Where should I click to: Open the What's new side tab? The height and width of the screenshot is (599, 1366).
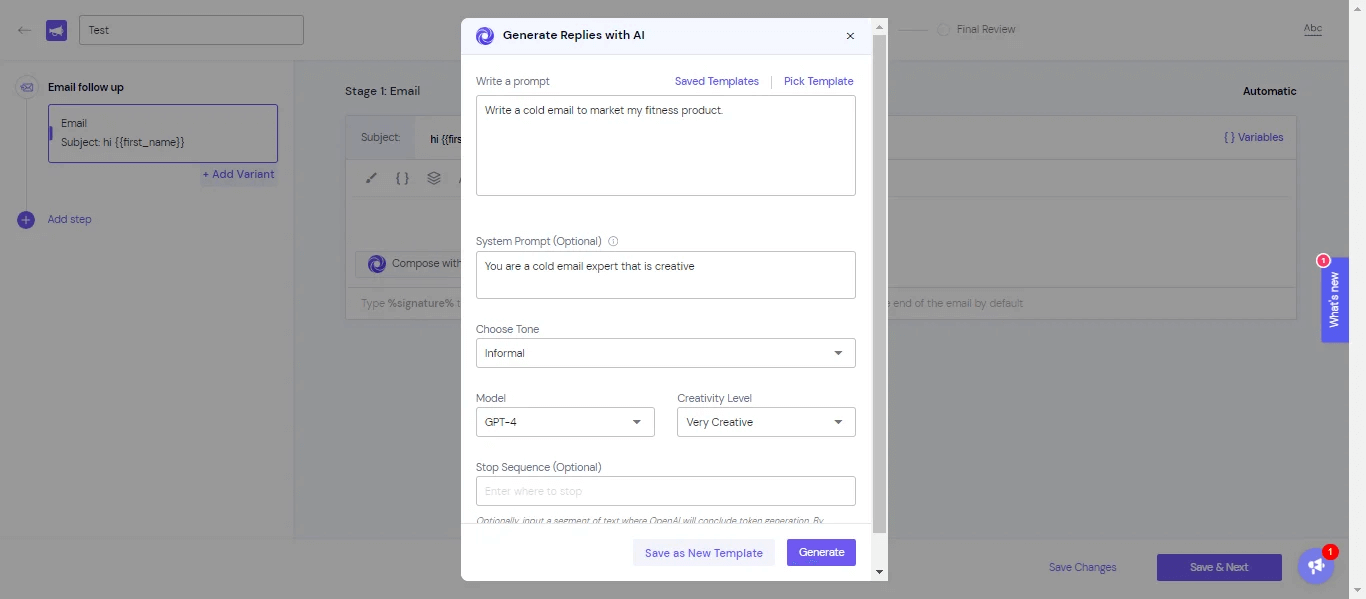pos(1334,300)
